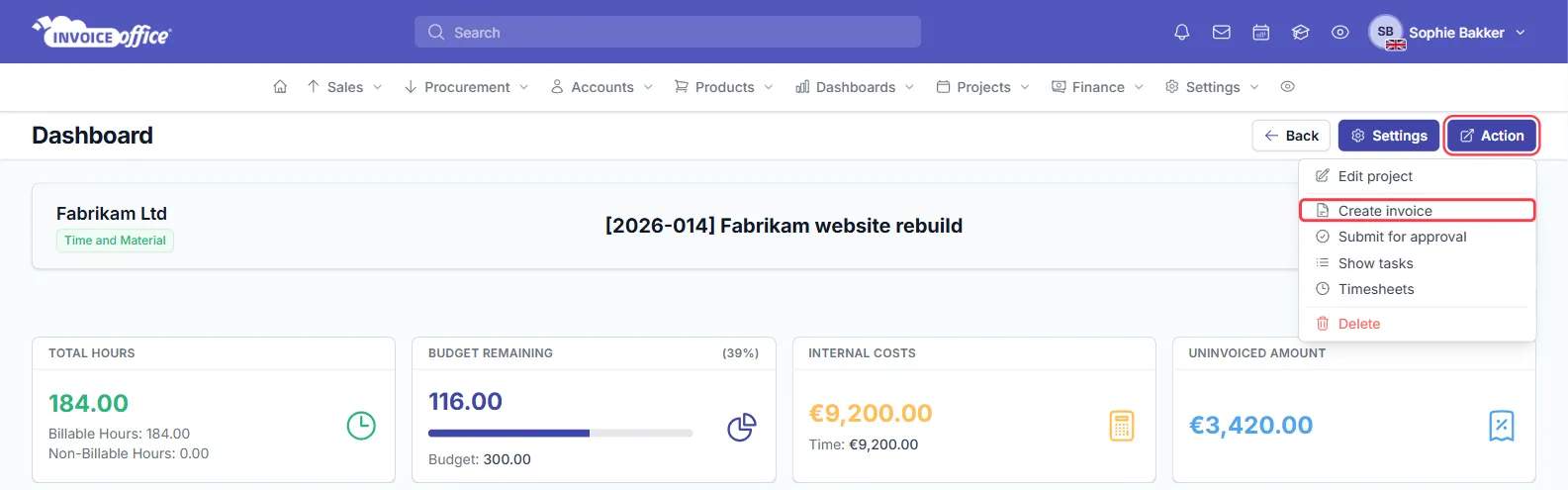This screenshot has width=1568, height=490.
Task: Click the Budget Remaining pie chart icon
Action: click(x=741, y=427)
